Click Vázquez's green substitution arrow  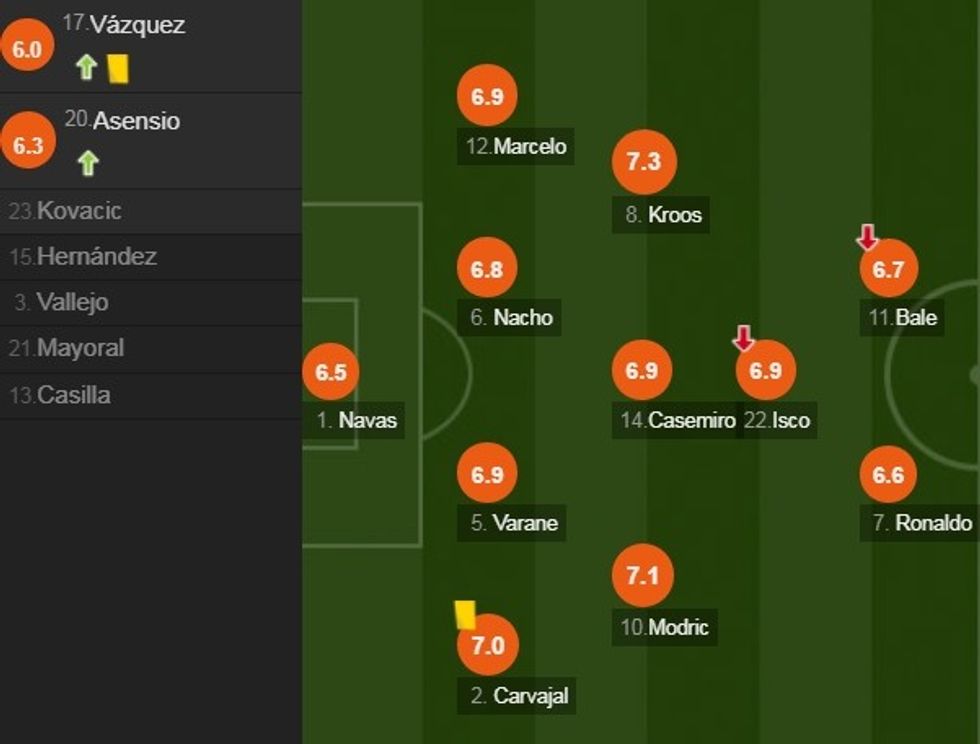[x=87, y=68]
